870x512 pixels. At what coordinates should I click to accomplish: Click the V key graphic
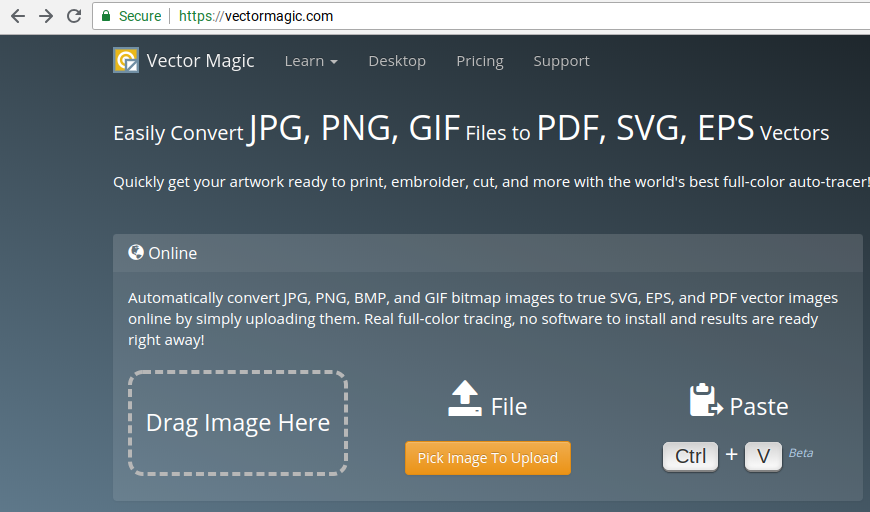pos(763,456)
